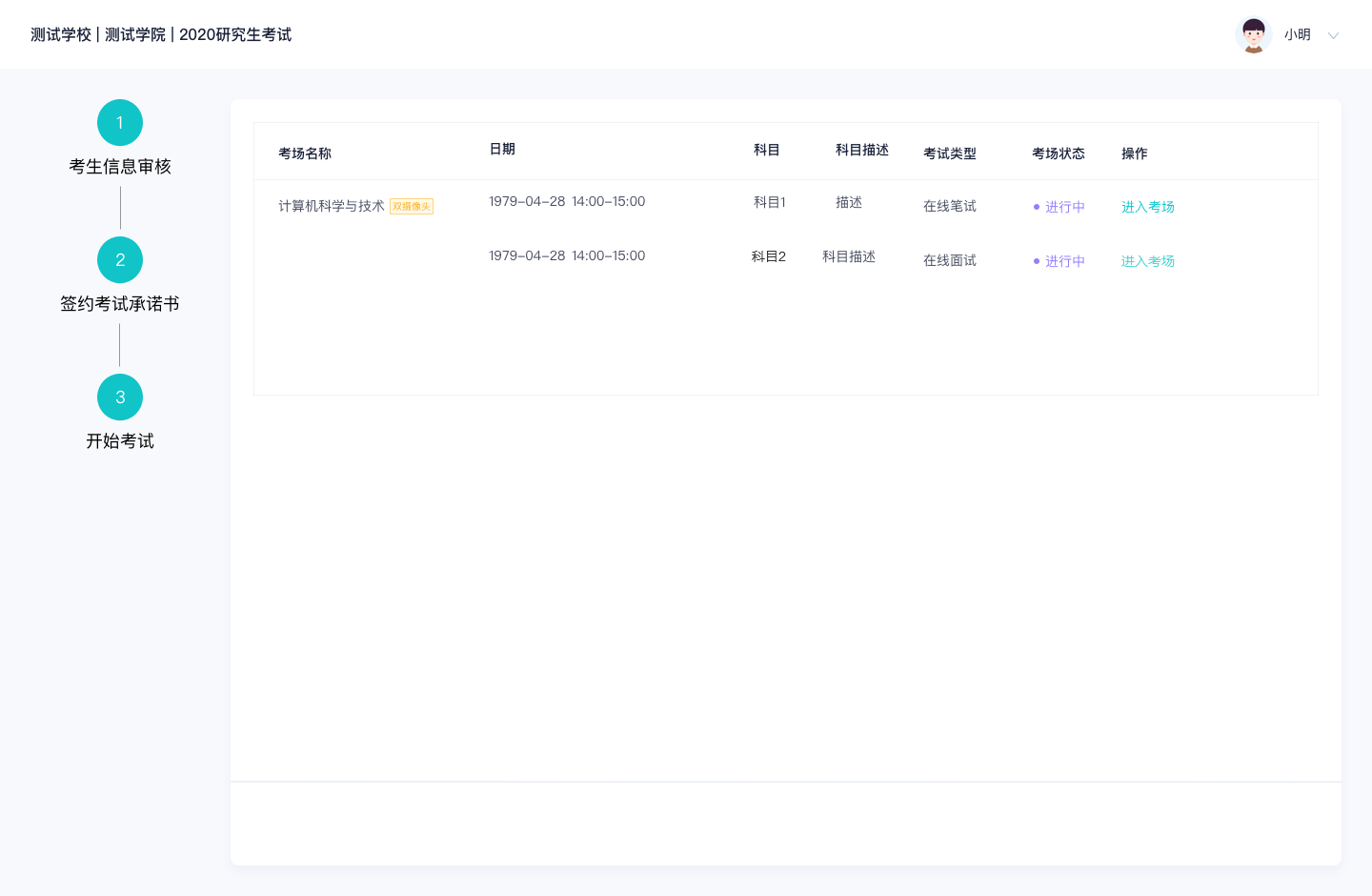The height and width of the screenshot is (896, 1372).
Task: Click the 进行中 status dot for 科目1
Action: pyautogui.click(x=1037, y=207)
